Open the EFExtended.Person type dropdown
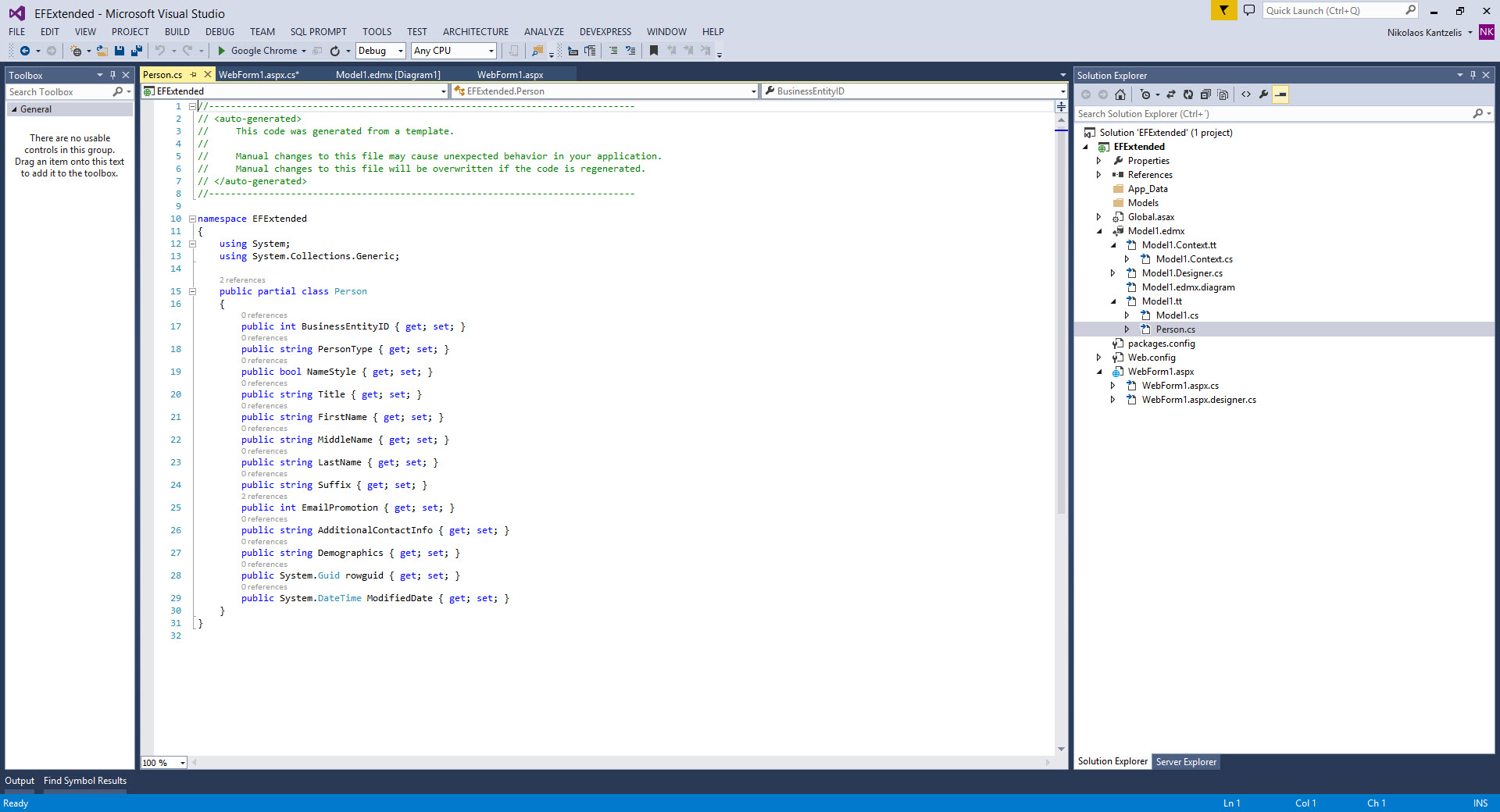This screenshot has height=812, width=1500. (x=605, y=91)
